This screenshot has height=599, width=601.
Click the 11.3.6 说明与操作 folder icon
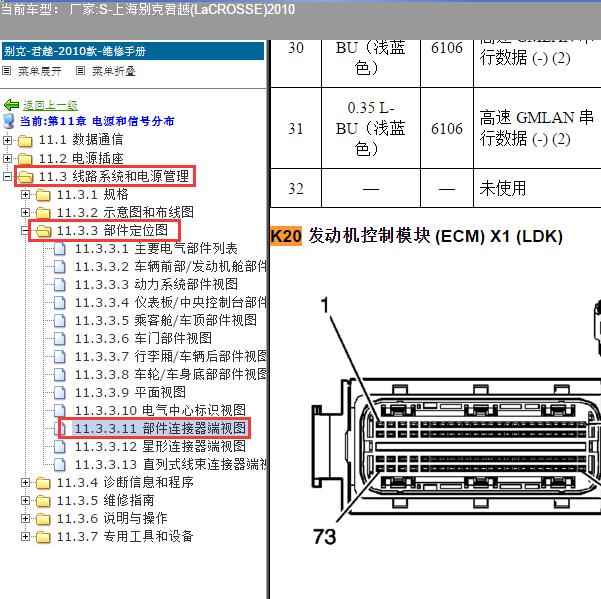click(43, 519)
